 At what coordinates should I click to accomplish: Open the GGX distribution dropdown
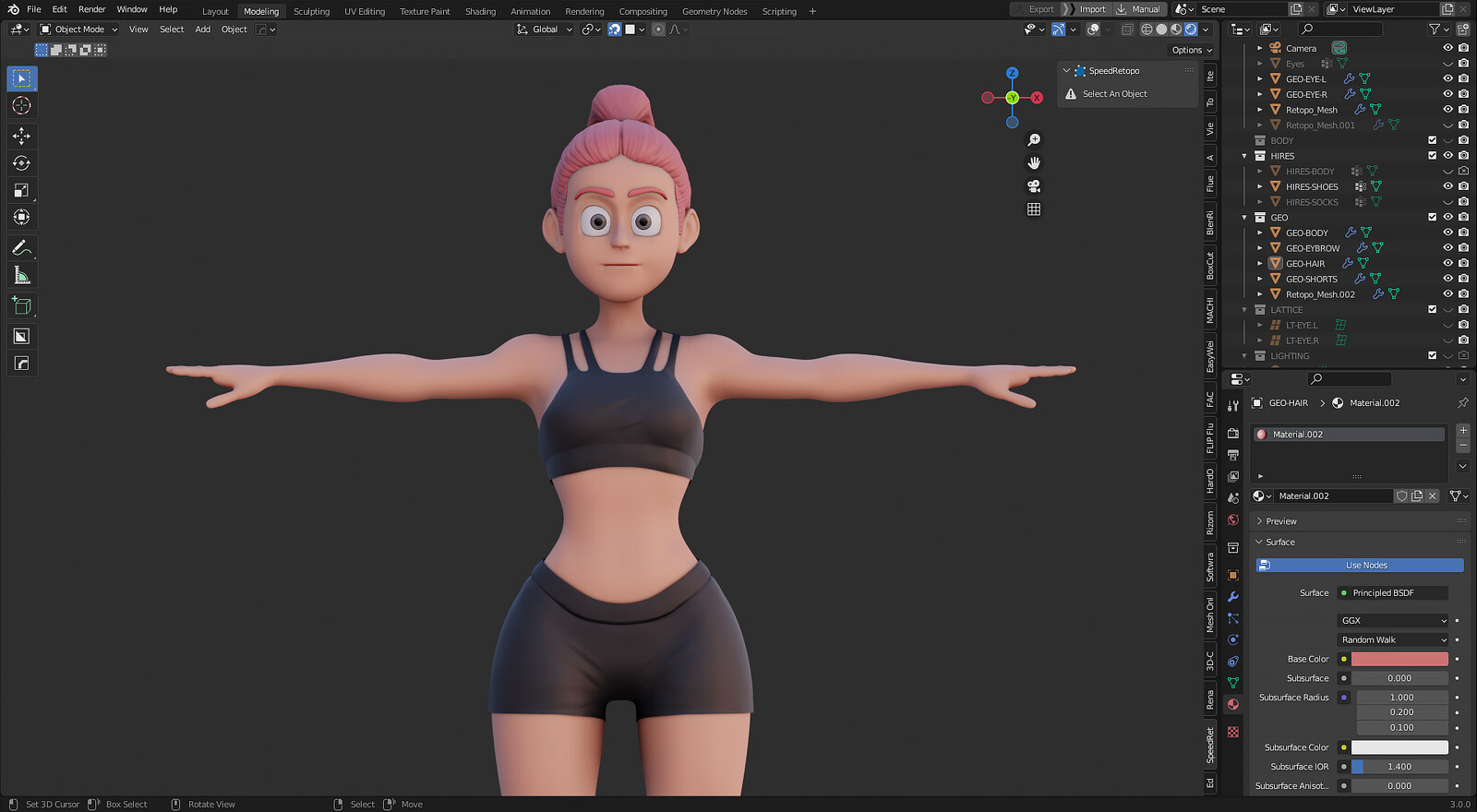1393,621
